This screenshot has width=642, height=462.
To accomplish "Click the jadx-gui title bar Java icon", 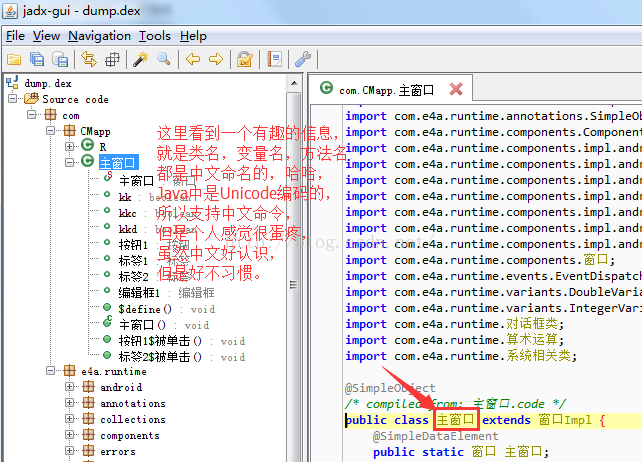I will click(10, 11).
